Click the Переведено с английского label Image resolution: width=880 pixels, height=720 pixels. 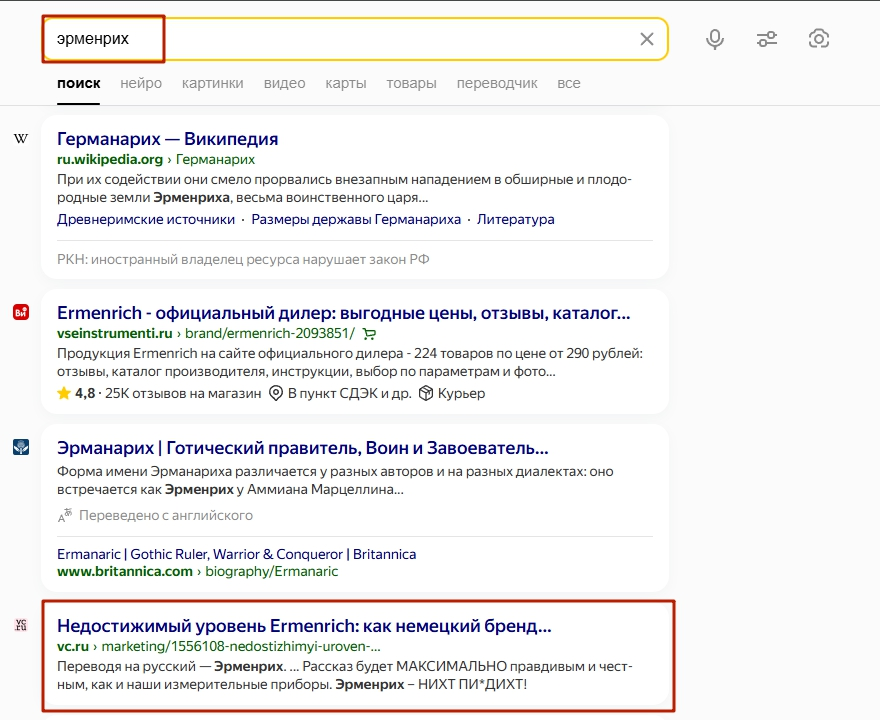click(x=166, y=515)
